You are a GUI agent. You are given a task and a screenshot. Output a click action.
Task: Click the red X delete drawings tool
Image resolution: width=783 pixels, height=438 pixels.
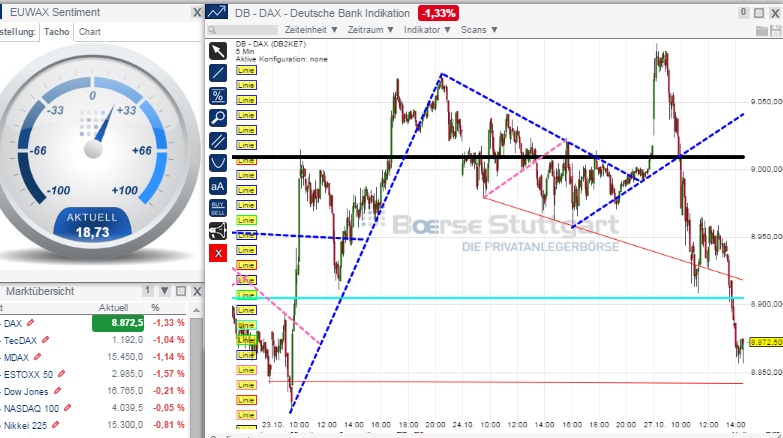[218, 253]
